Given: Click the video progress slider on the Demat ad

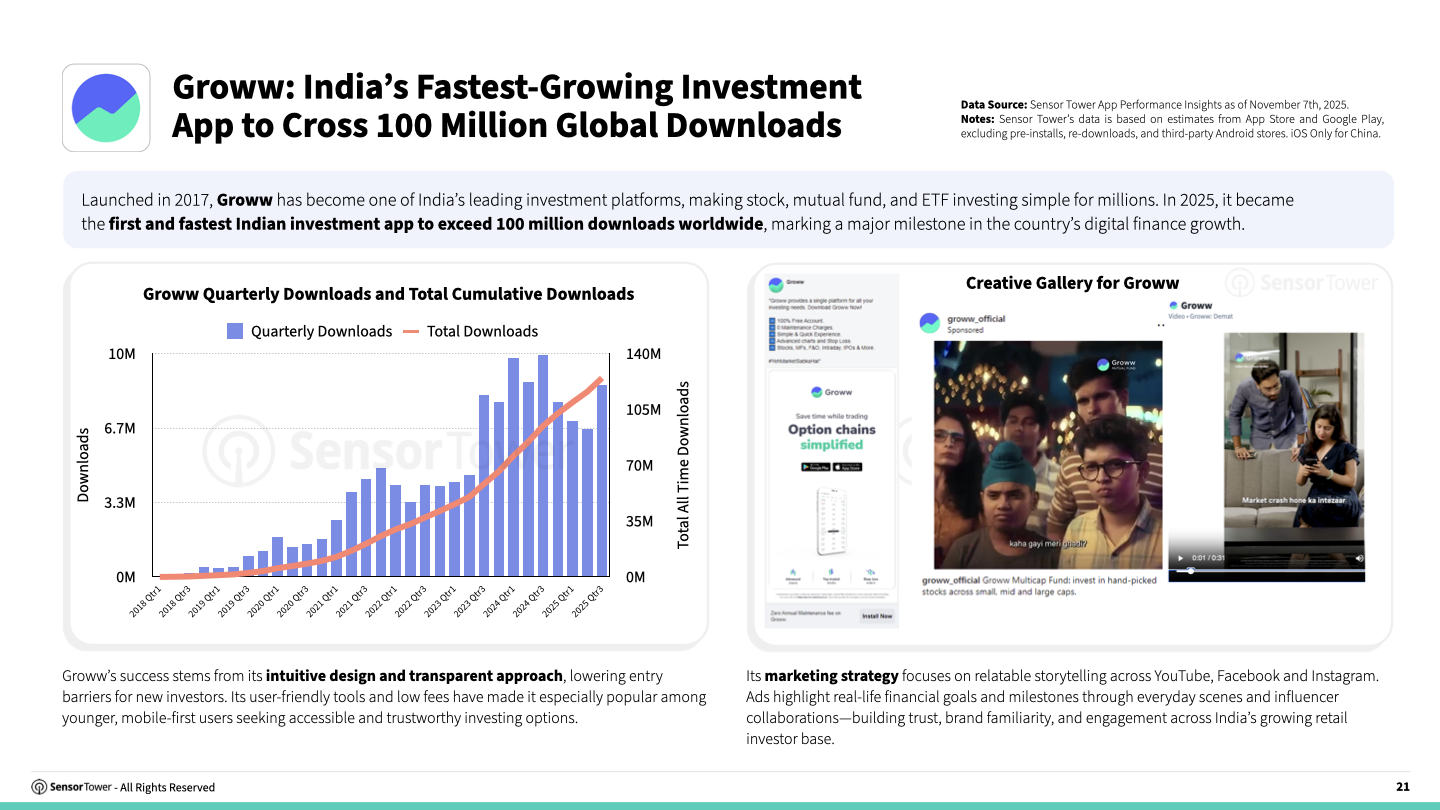Looking at the screenshot, I should click(x=1191, y=571).
